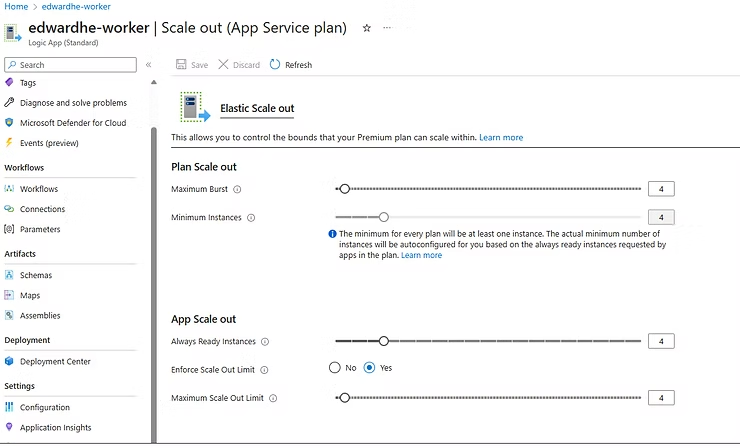Screen dimensions: 740x448
Task: Open edwardhe-worker breadcrumb link
Action: coord(76,7)
